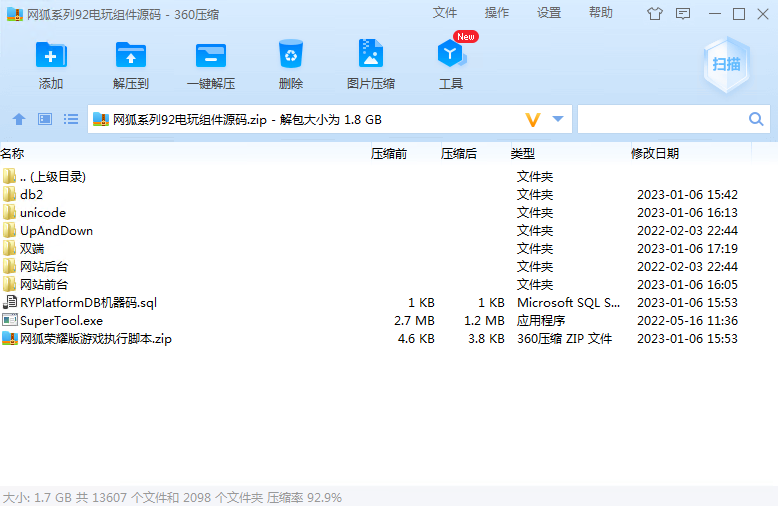778x506 pixels.
Task: Click the search magnifier icon
Action: pyautogui.click(x=756, y=119)
